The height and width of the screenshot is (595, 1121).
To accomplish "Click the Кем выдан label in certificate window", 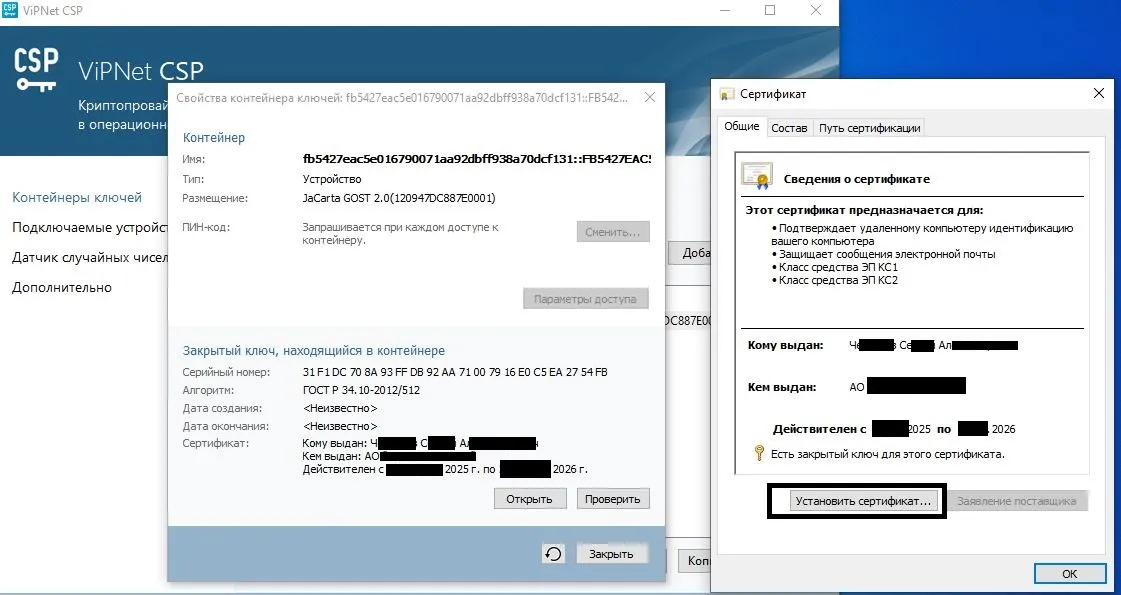I will click(x=781, y=387).
